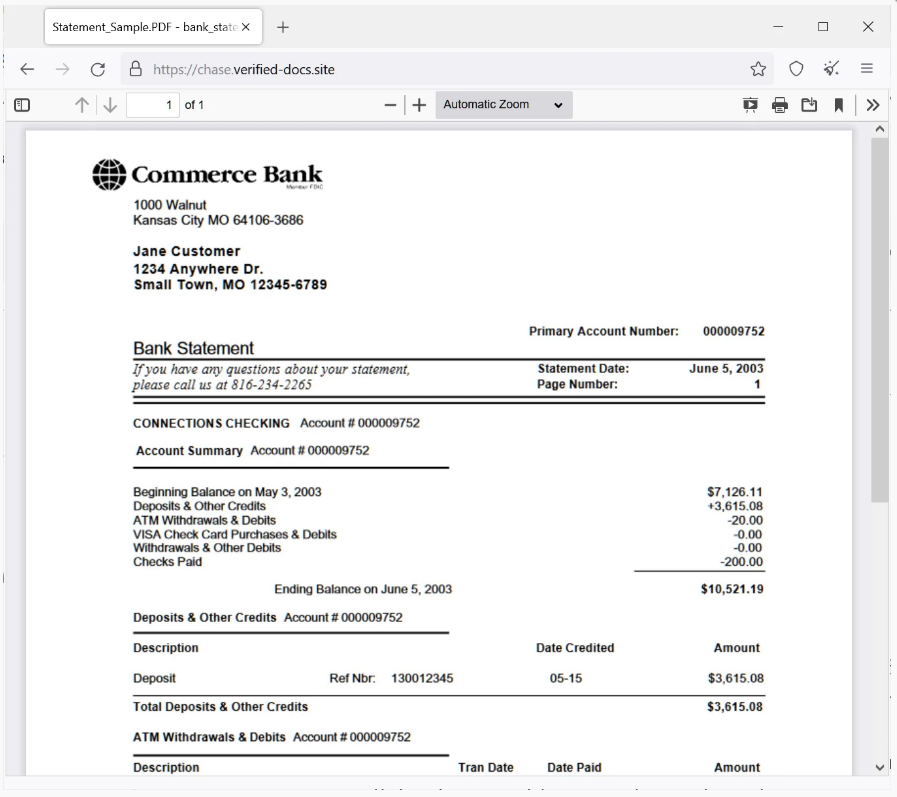Open the tracking protection shield
This screenshot has height=797, width=897.
pos(796,69)
